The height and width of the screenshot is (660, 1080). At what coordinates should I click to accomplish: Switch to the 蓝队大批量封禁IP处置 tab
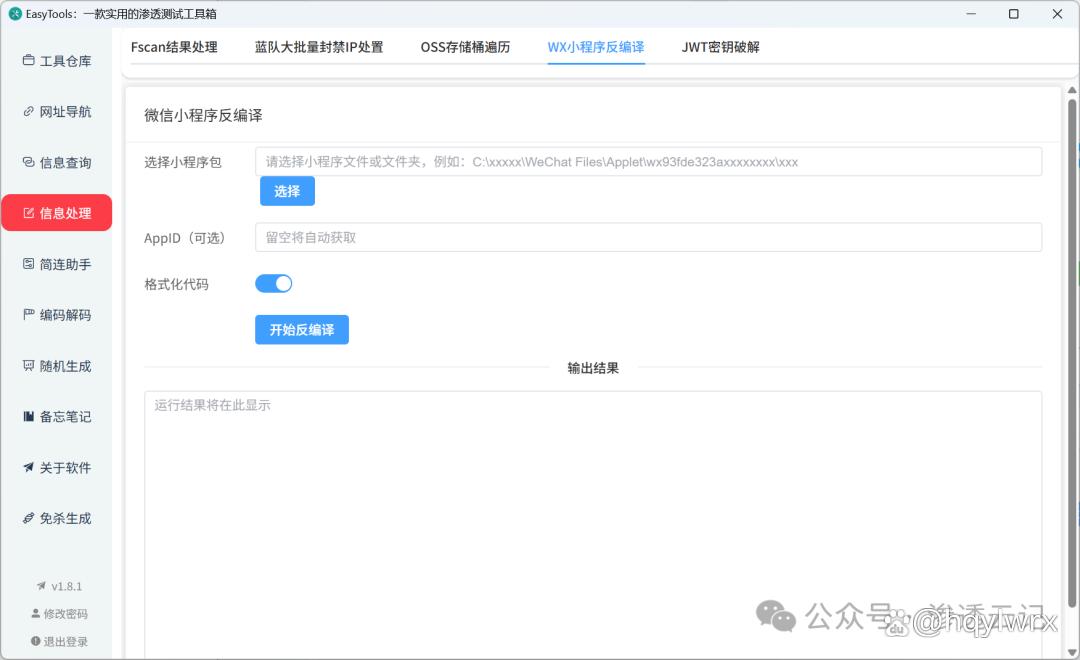point(319,47)
